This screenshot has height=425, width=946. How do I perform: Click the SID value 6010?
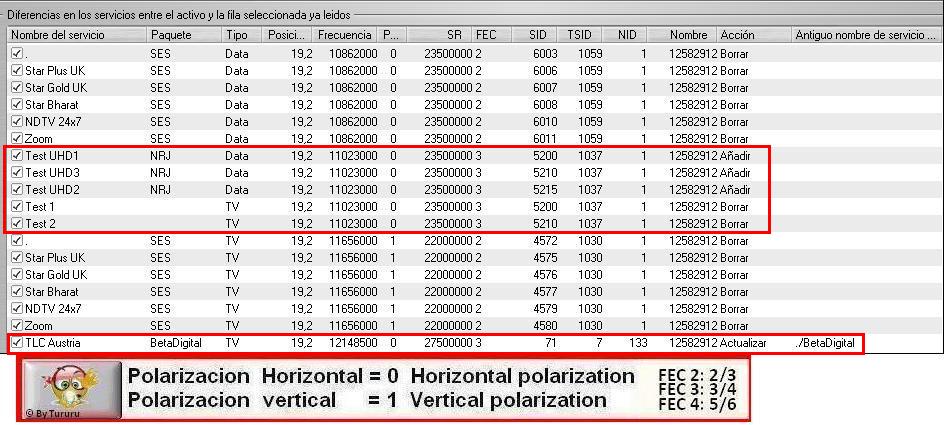click(545, 121)
